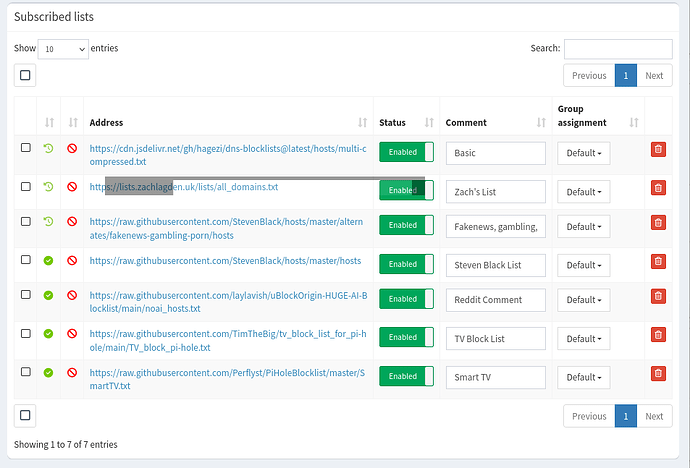Open the StevenBlack hosts master link

click(225, 261)
